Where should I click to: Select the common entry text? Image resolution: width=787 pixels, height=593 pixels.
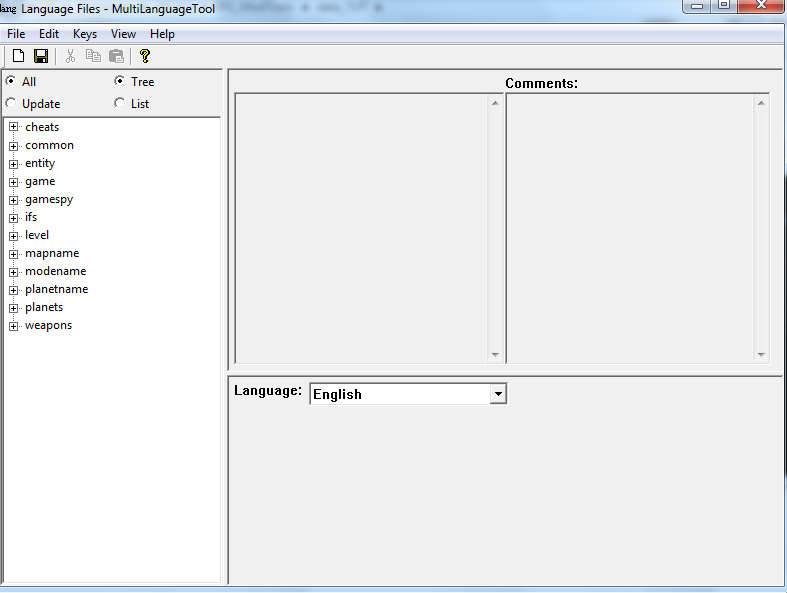[x=49, y=145]
